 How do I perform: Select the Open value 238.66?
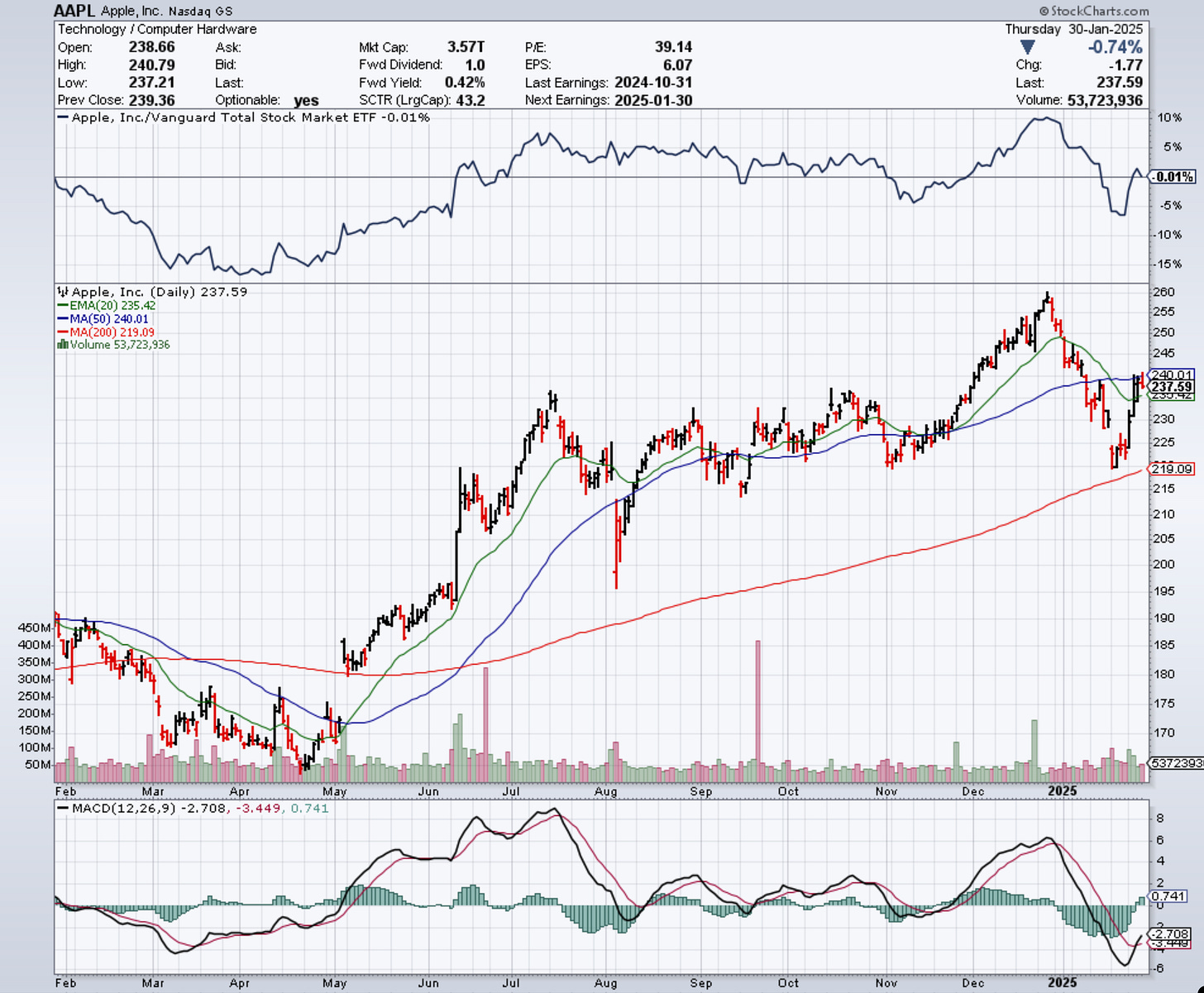pyautogui.click(x=151, y=47)
